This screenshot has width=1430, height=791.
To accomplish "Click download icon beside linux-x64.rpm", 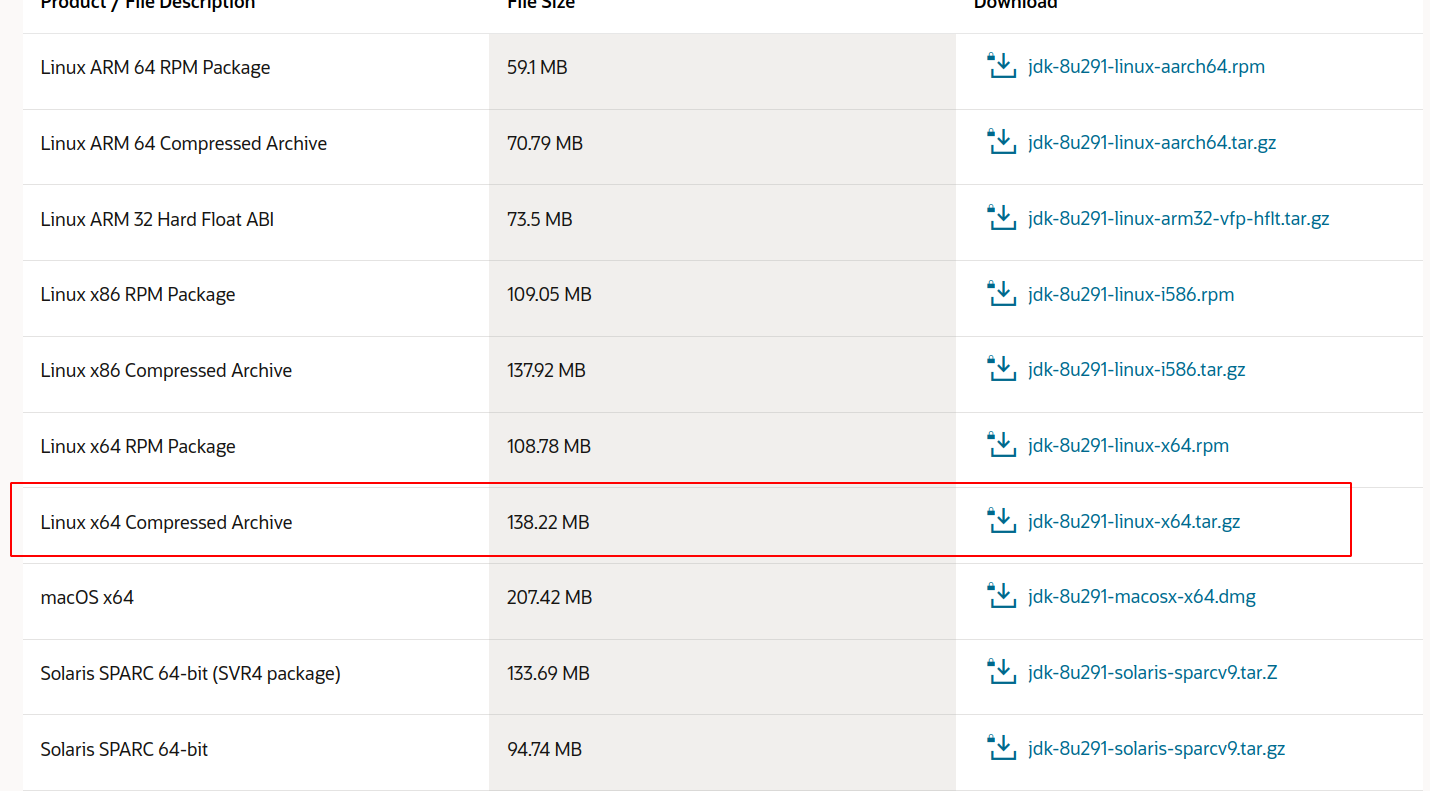I will point(1001,445).
